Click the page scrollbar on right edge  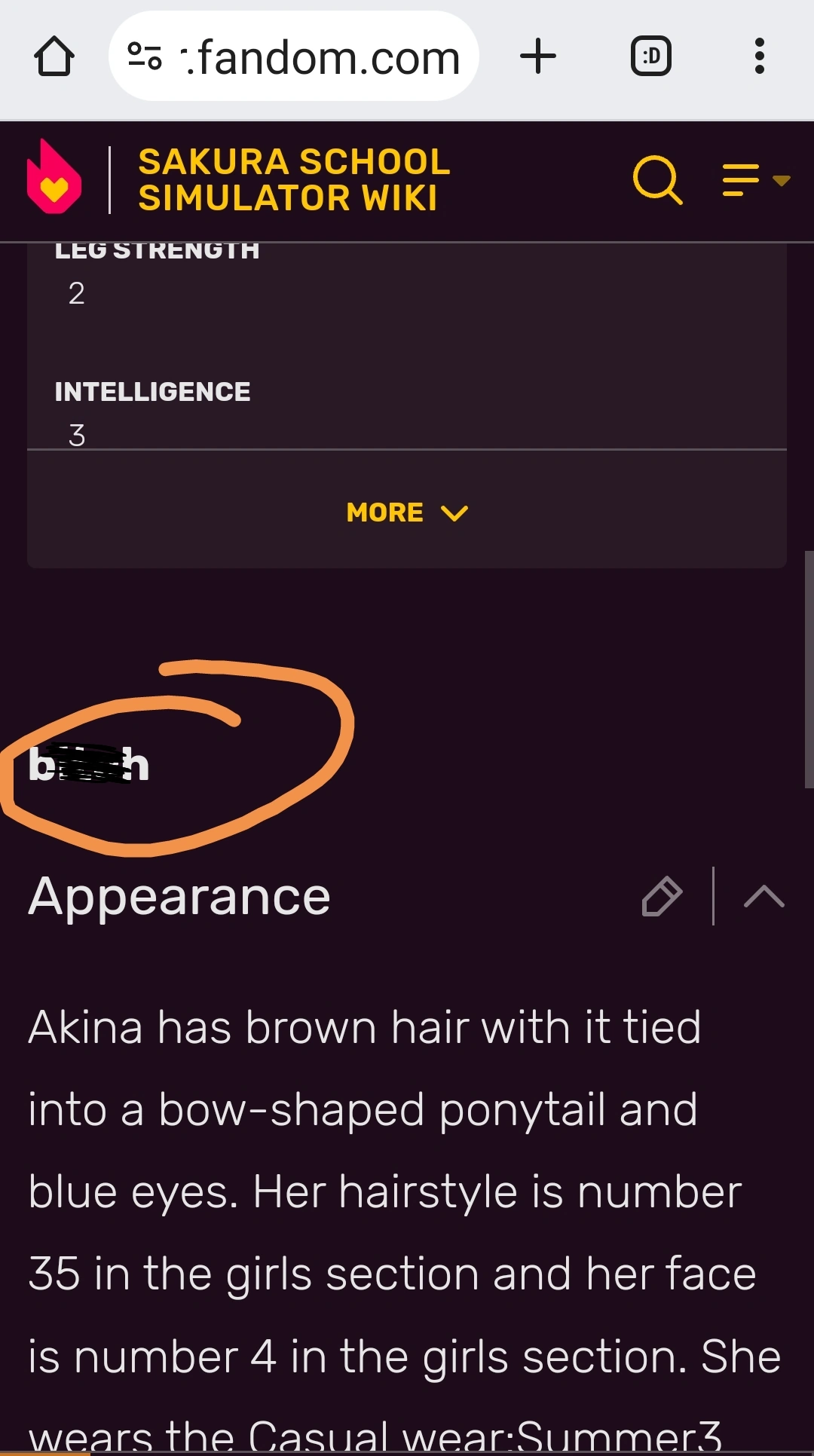coord(809,669)
